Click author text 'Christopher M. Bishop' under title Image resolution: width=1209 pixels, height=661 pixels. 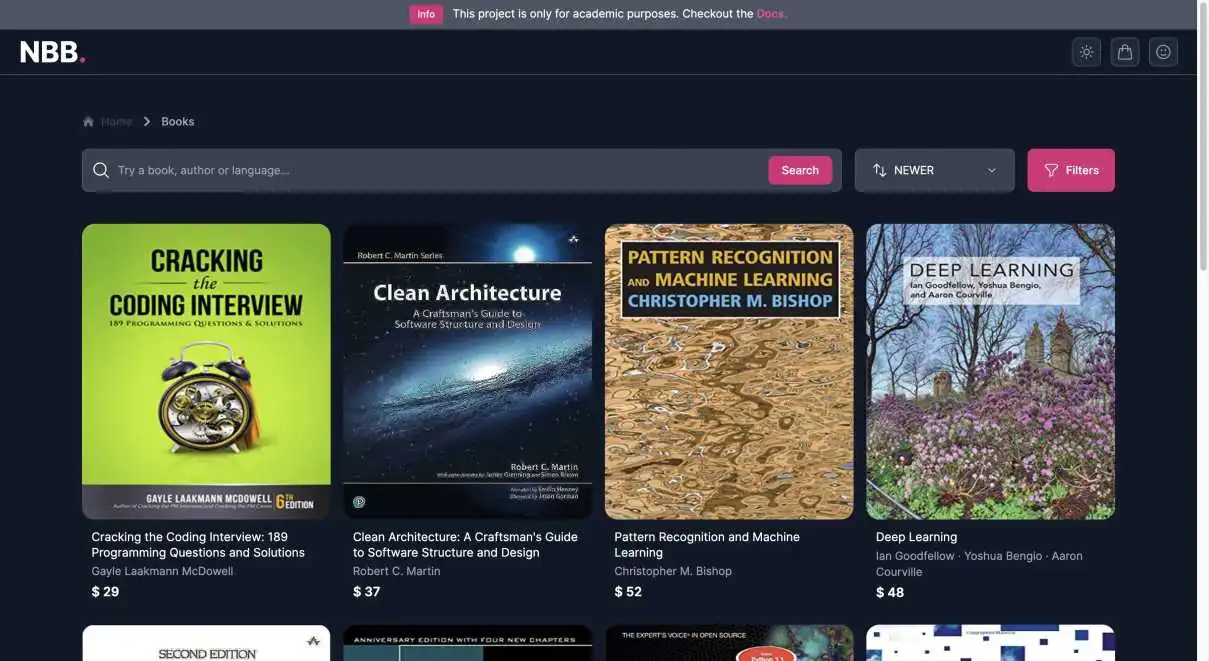point(673,571)
